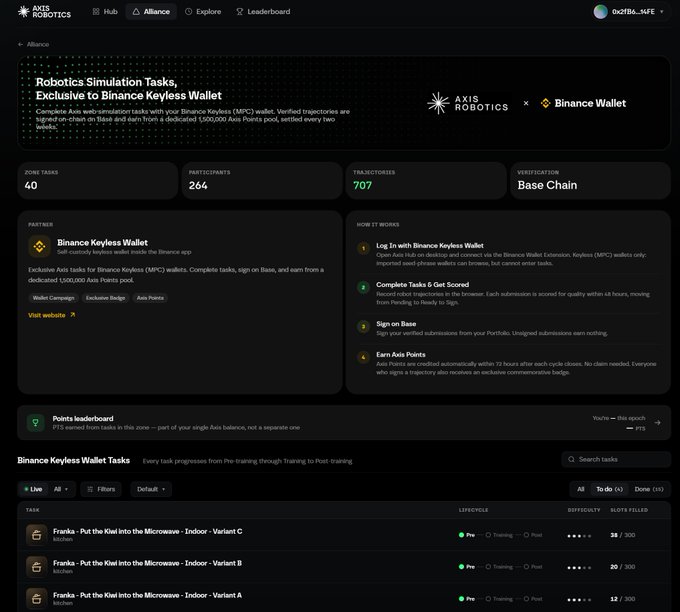Click the search magnifier icon

click(572, 459)
